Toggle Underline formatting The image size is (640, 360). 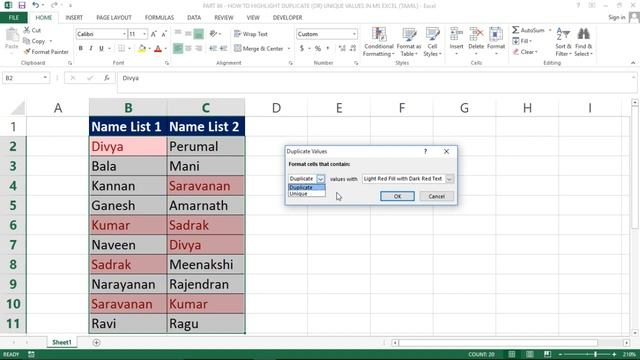tap(101, 48)
